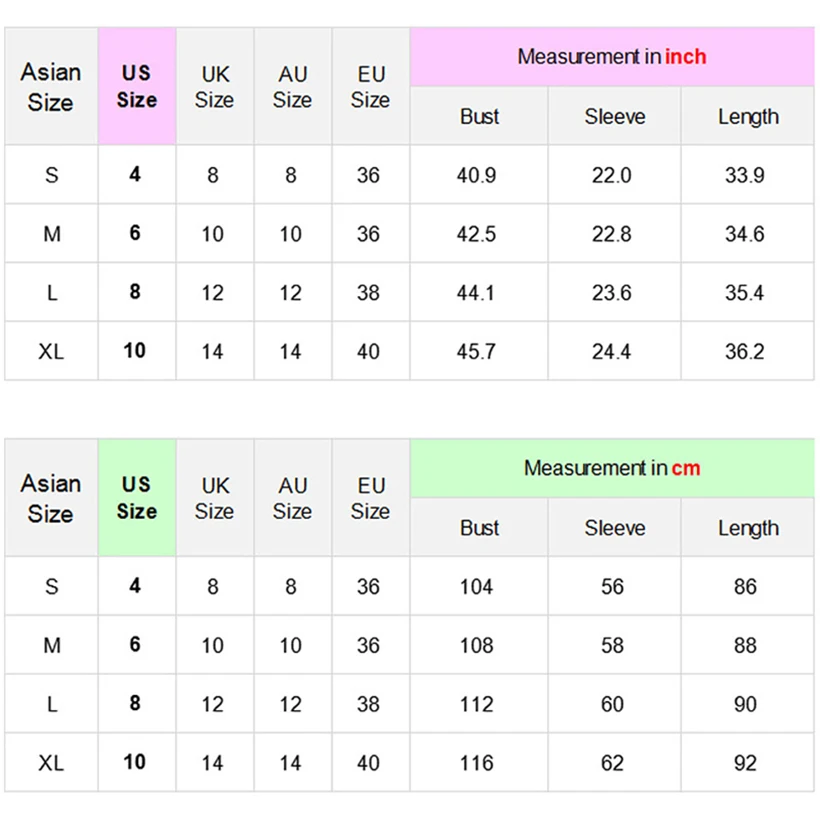
Task: Click the green US Size header cell
Action: [137, 498]
